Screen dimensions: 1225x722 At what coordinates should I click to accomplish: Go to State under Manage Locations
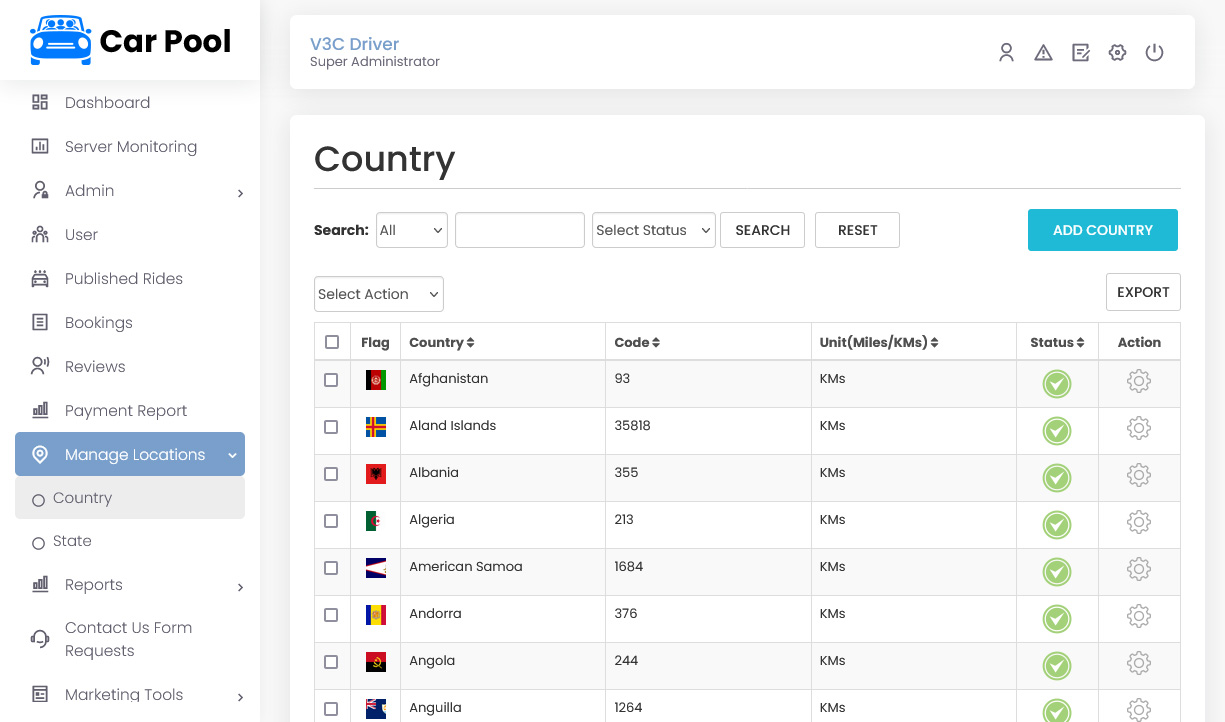point(72,541)
